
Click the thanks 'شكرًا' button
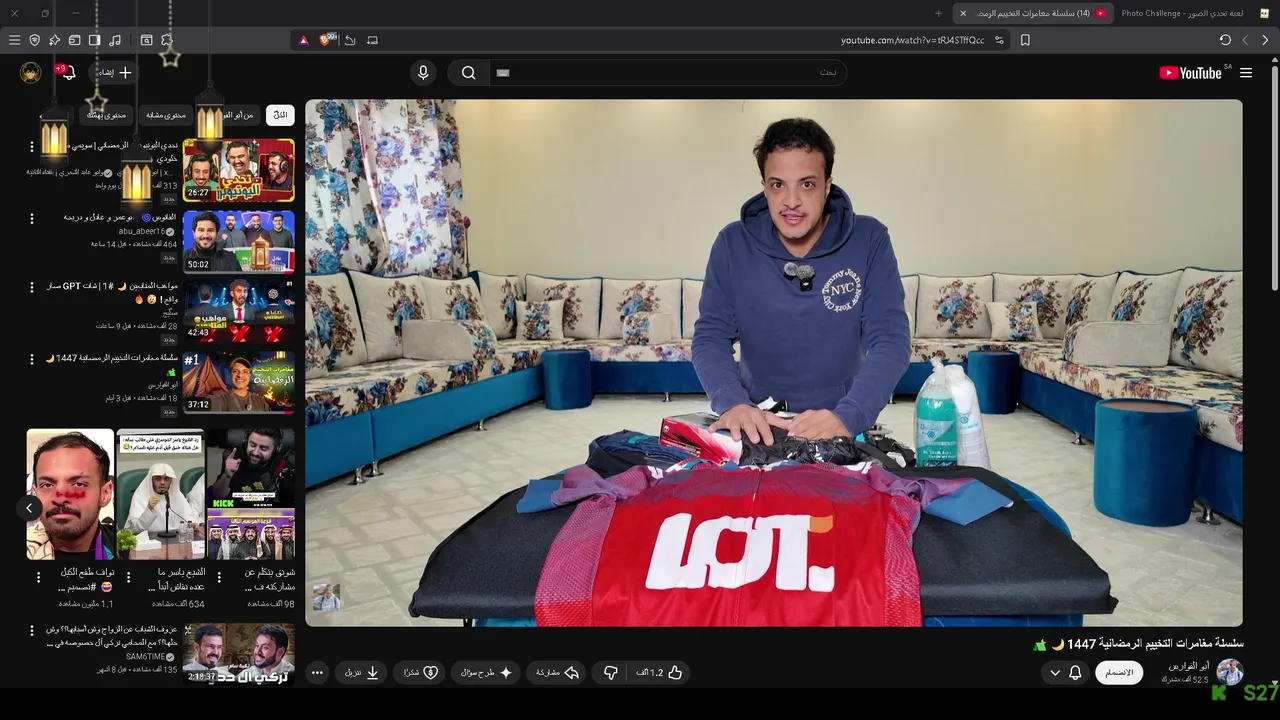coord(421,673)
